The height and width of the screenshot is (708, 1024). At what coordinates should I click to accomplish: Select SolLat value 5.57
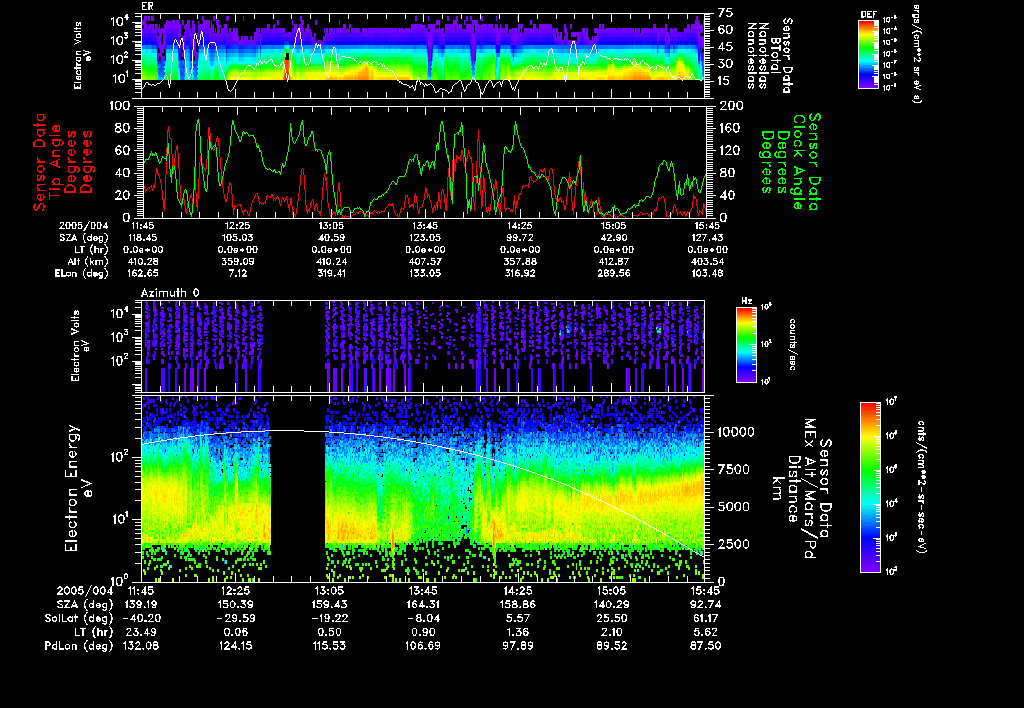click(517, 619)
